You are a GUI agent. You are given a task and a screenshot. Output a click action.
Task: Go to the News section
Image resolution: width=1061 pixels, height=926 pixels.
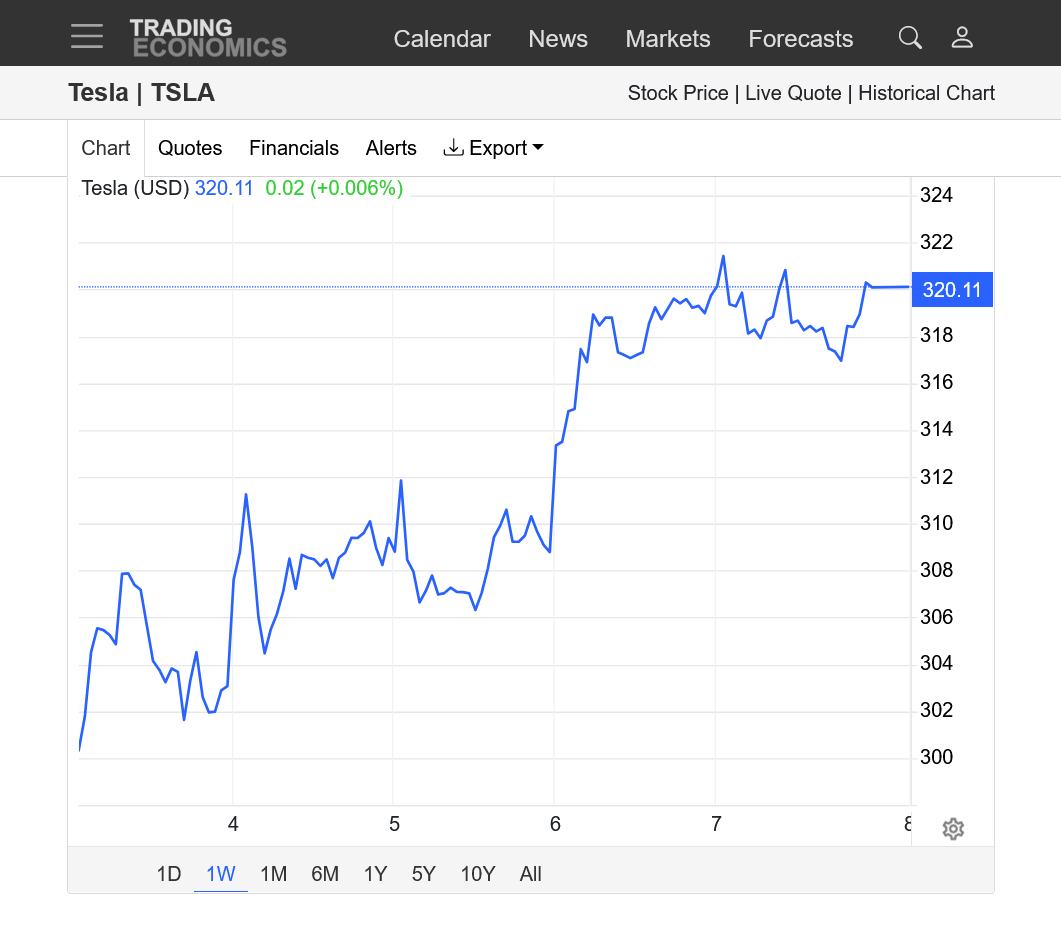tap(558, 39)
